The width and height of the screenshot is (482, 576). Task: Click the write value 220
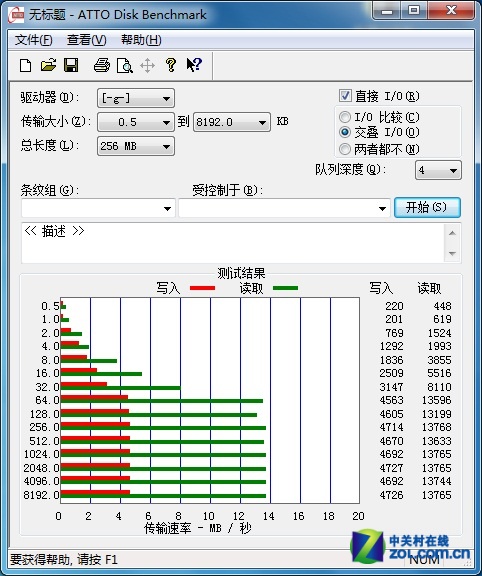click(x=394, y=306)
